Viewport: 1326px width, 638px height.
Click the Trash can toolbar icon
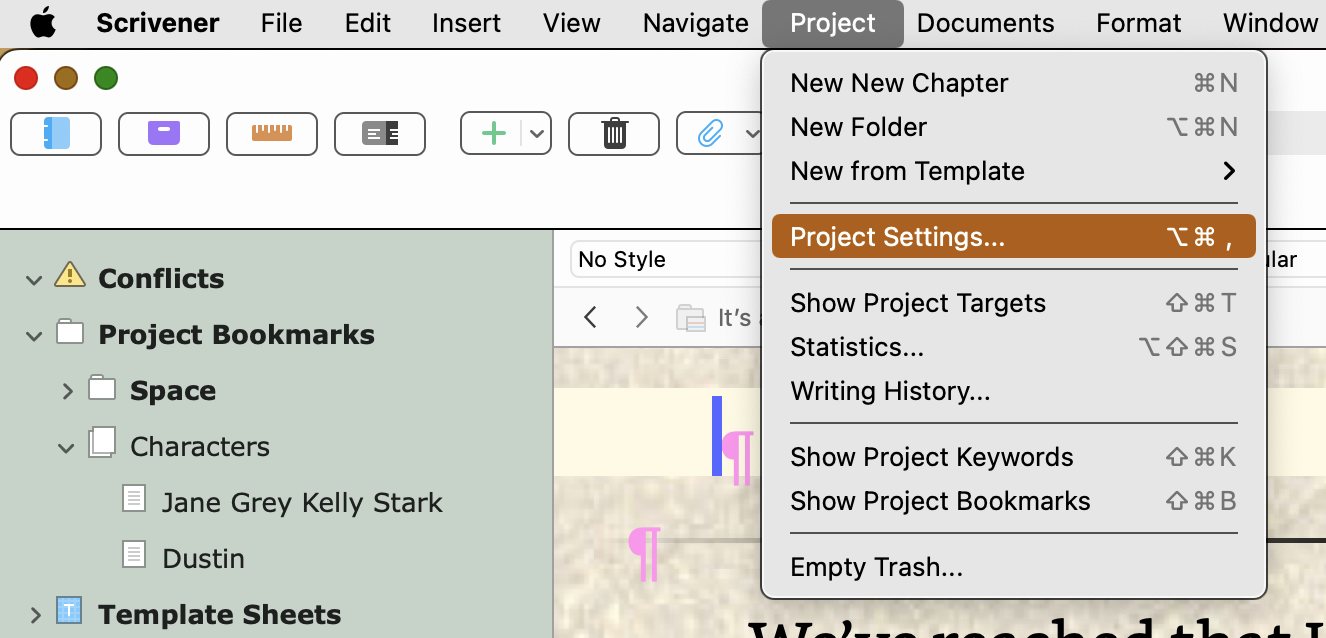pyautogui.click(x=614, y=134)
